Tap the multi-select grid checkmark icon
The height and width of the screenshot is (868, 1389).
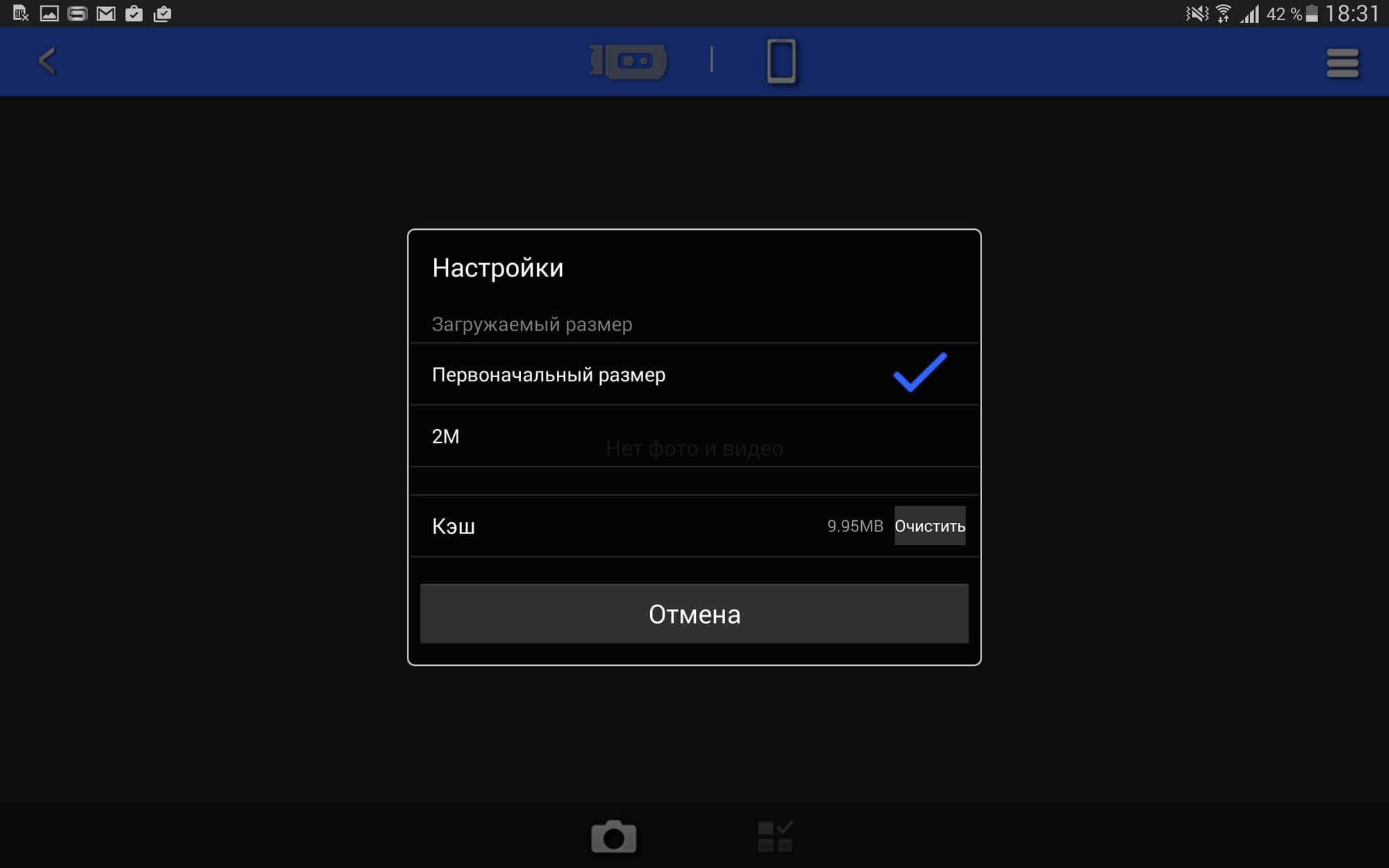pos(775,835)
